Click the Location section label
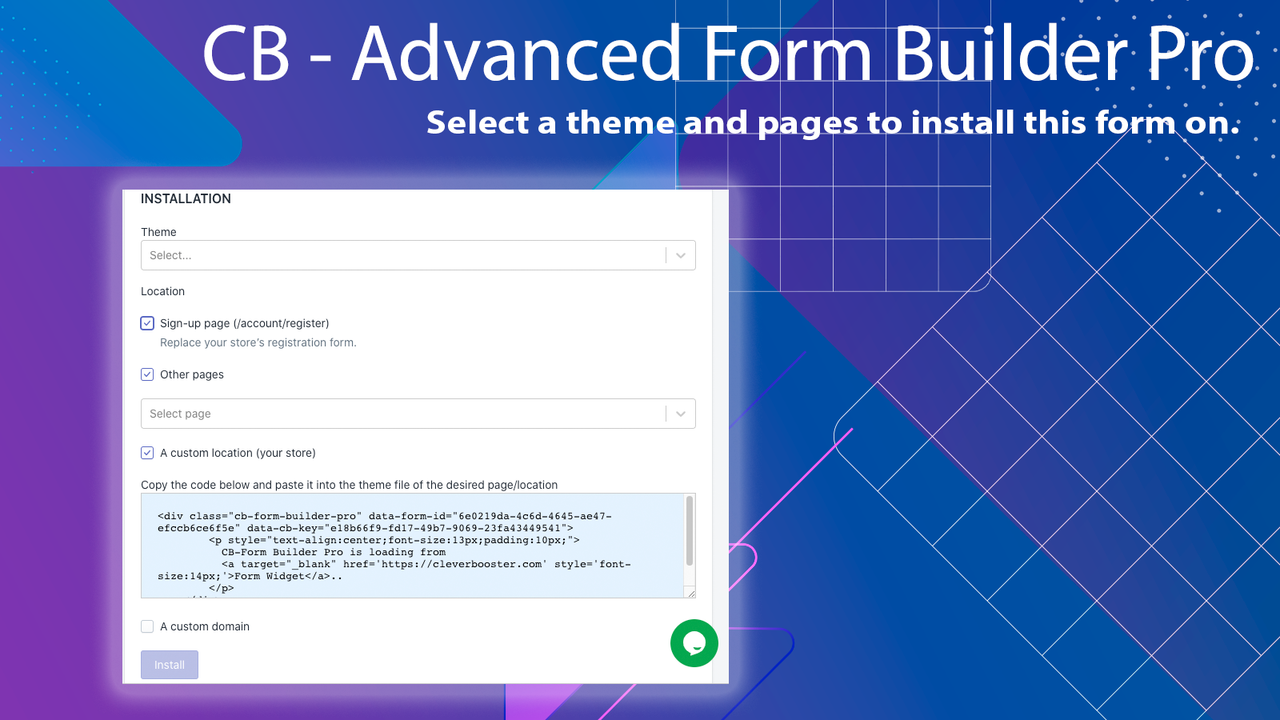 pos(163,291)
